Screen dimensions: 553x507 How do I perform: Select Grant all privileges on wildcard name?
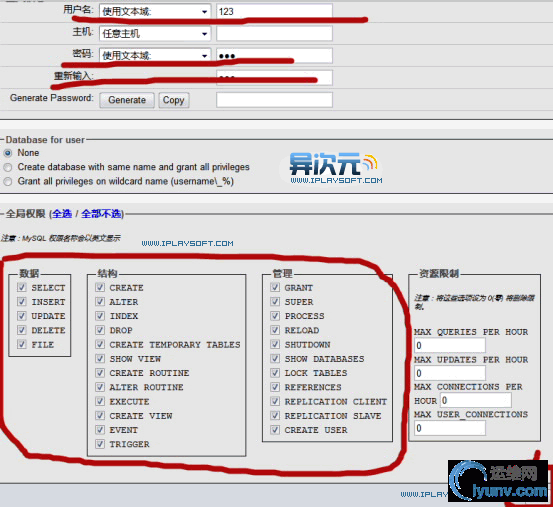8,182
